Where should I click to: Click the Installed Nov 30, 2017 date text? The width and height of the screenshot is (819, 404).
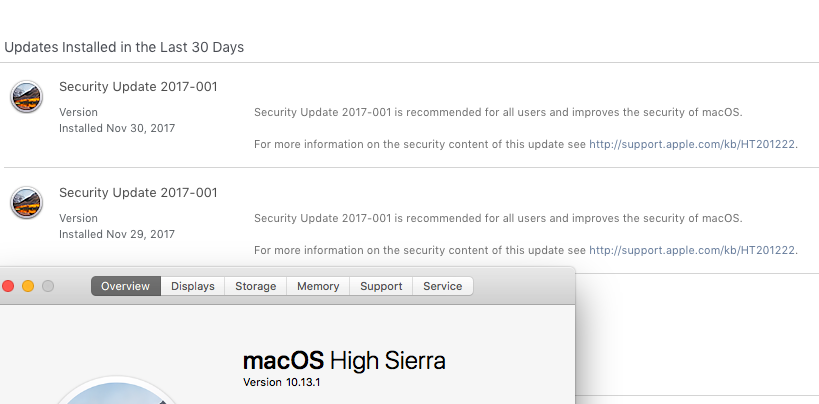(x=117, y=128)
